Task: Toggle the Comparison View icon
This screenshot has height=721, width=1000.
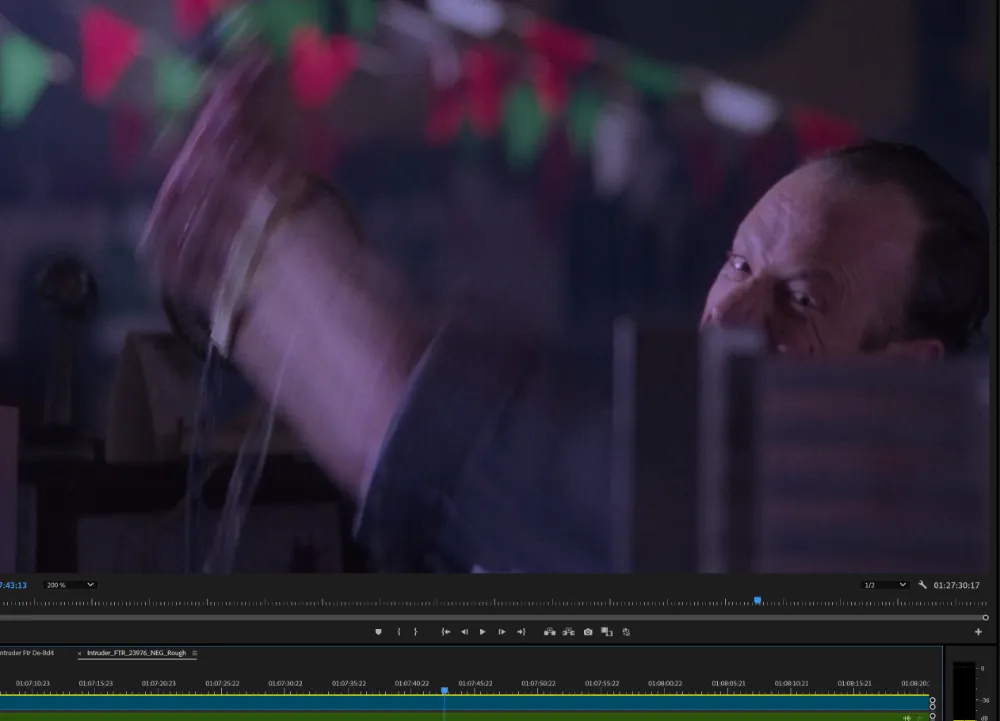Action: coord(607,632)
